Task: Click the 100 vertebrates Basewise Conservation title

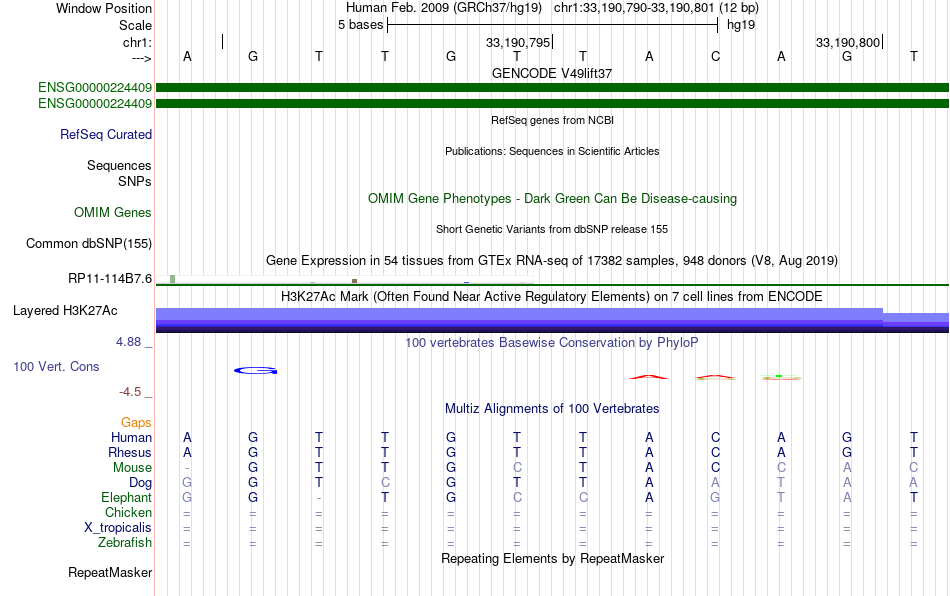Action: click(x=552, y=342)
